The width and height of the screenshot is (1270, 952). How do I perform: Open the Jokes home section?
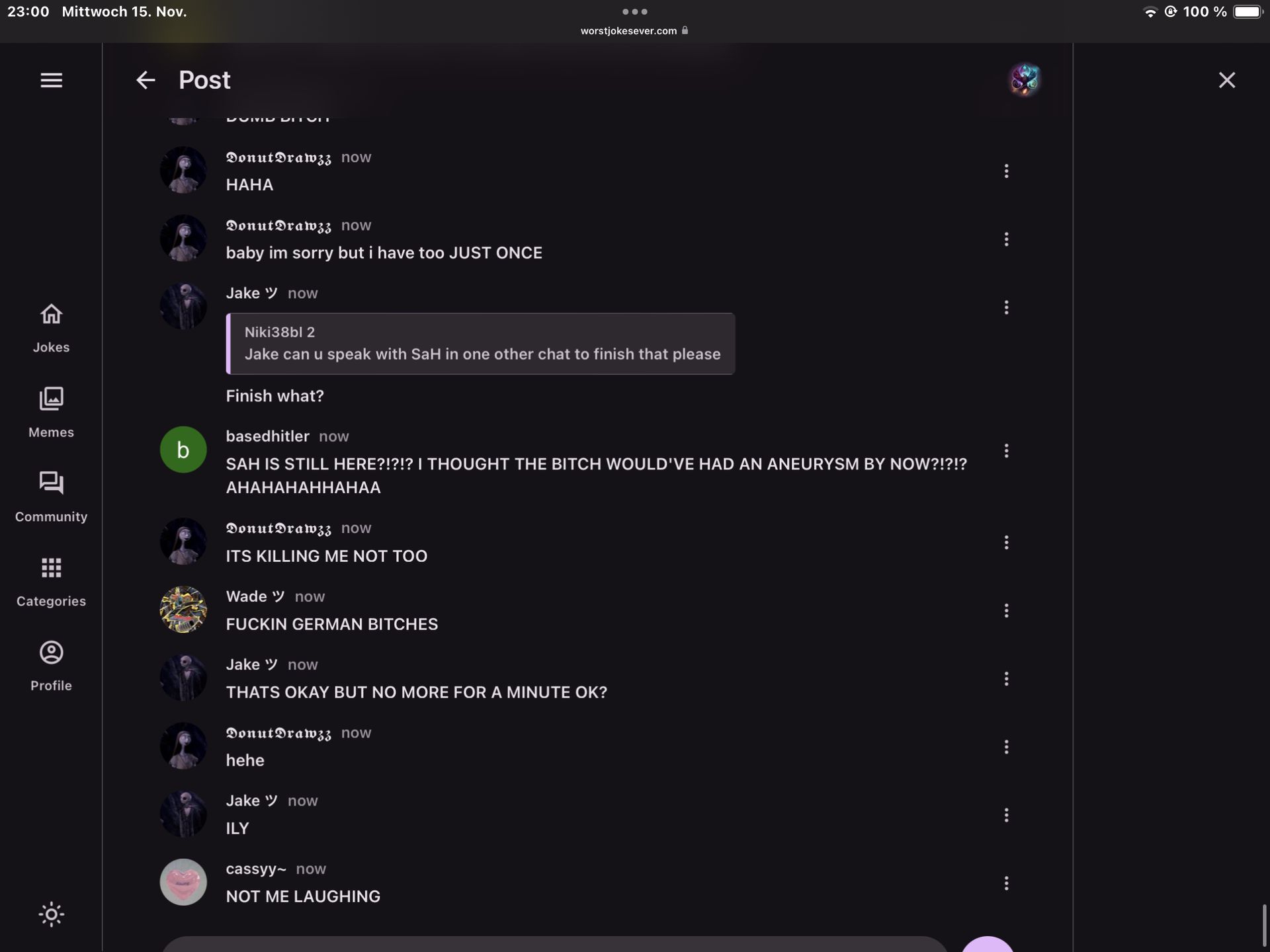pos(51,328)
